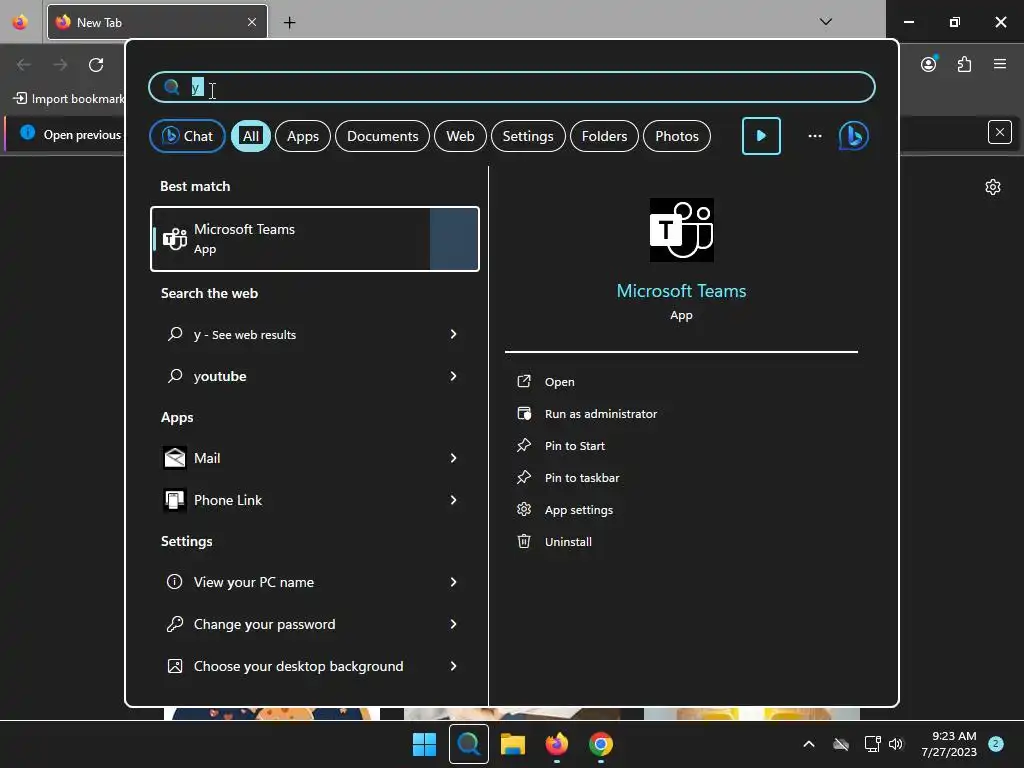Select the Chat filter tab
The height and width of the screenshot is (768, 1024).
click(187, 136)
